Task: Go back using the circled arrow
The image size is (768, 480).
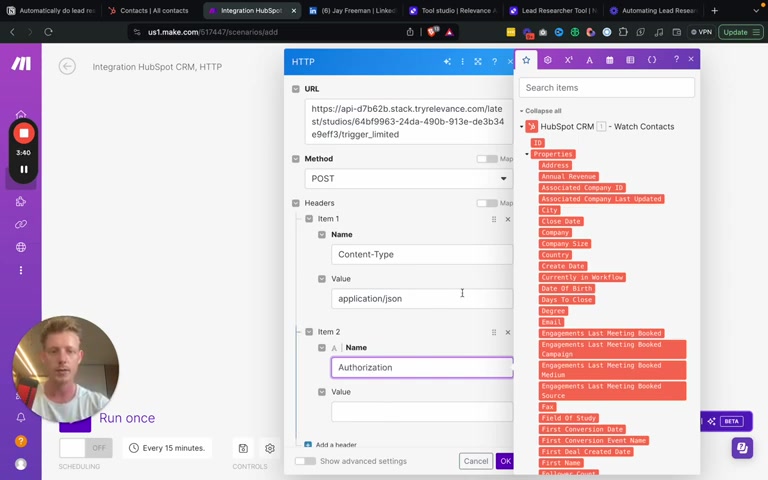Action: tap(68, 66)
